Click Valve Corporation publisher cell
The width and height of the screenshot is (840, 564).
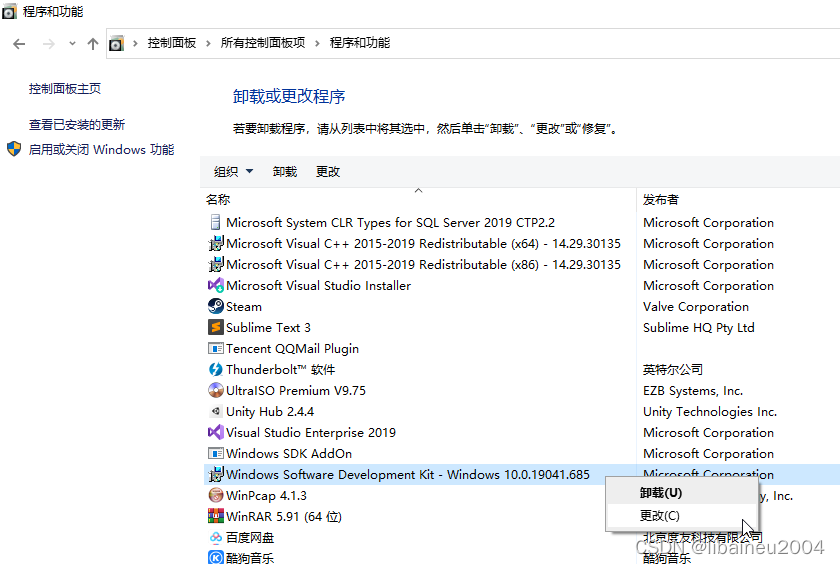[696, 307]
